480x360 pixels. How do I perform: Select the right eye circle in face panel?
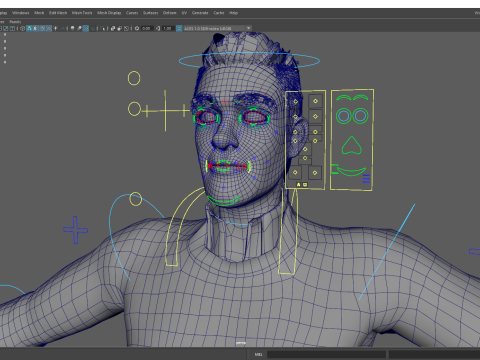pyautogui.click(x=360, y=116)
